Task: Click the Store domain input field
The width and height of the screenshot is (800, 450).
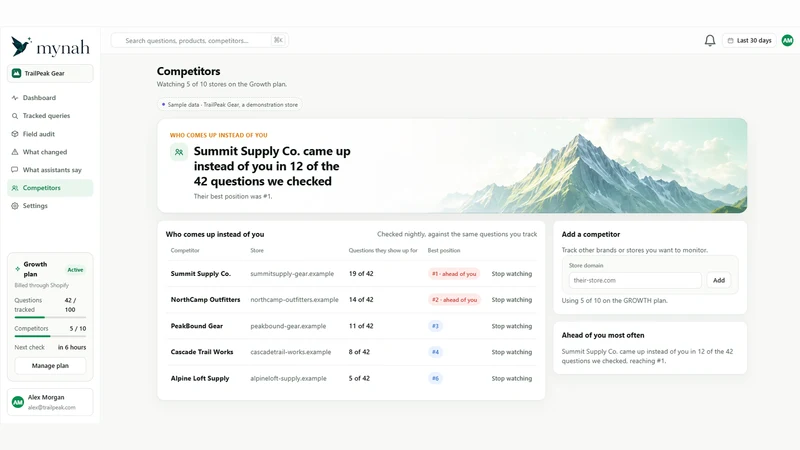Action: coord(635,280)
